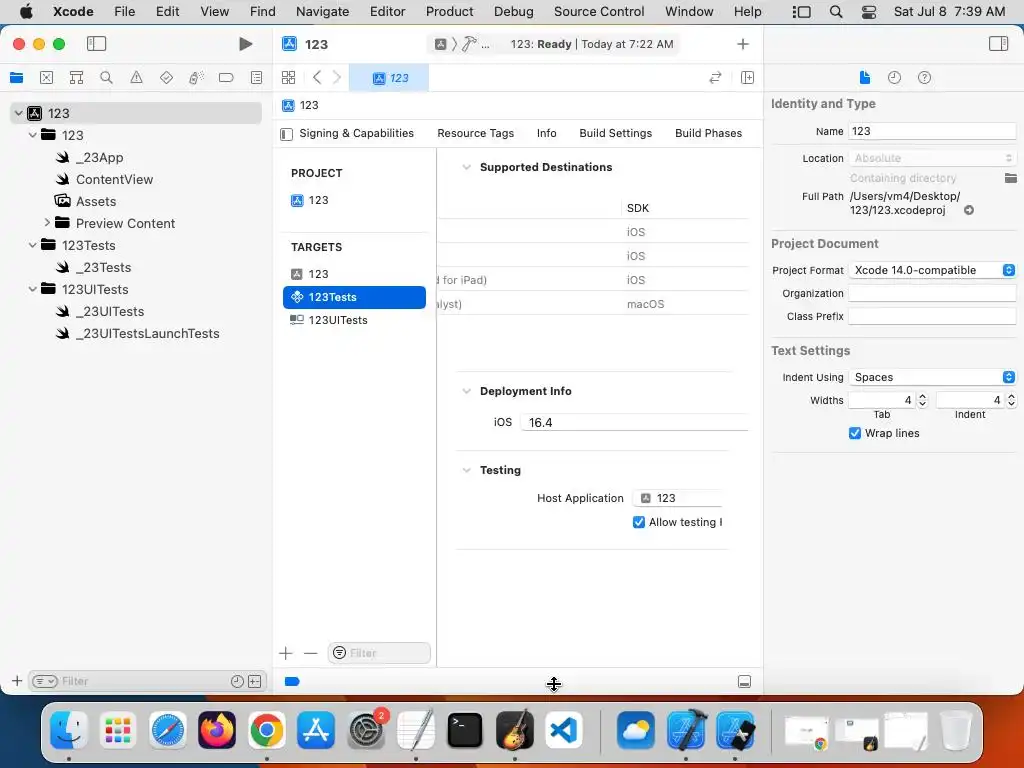Screen dimensions: 1024x768
Task: Select 123UITests target
Action: (x=354, y=320)
